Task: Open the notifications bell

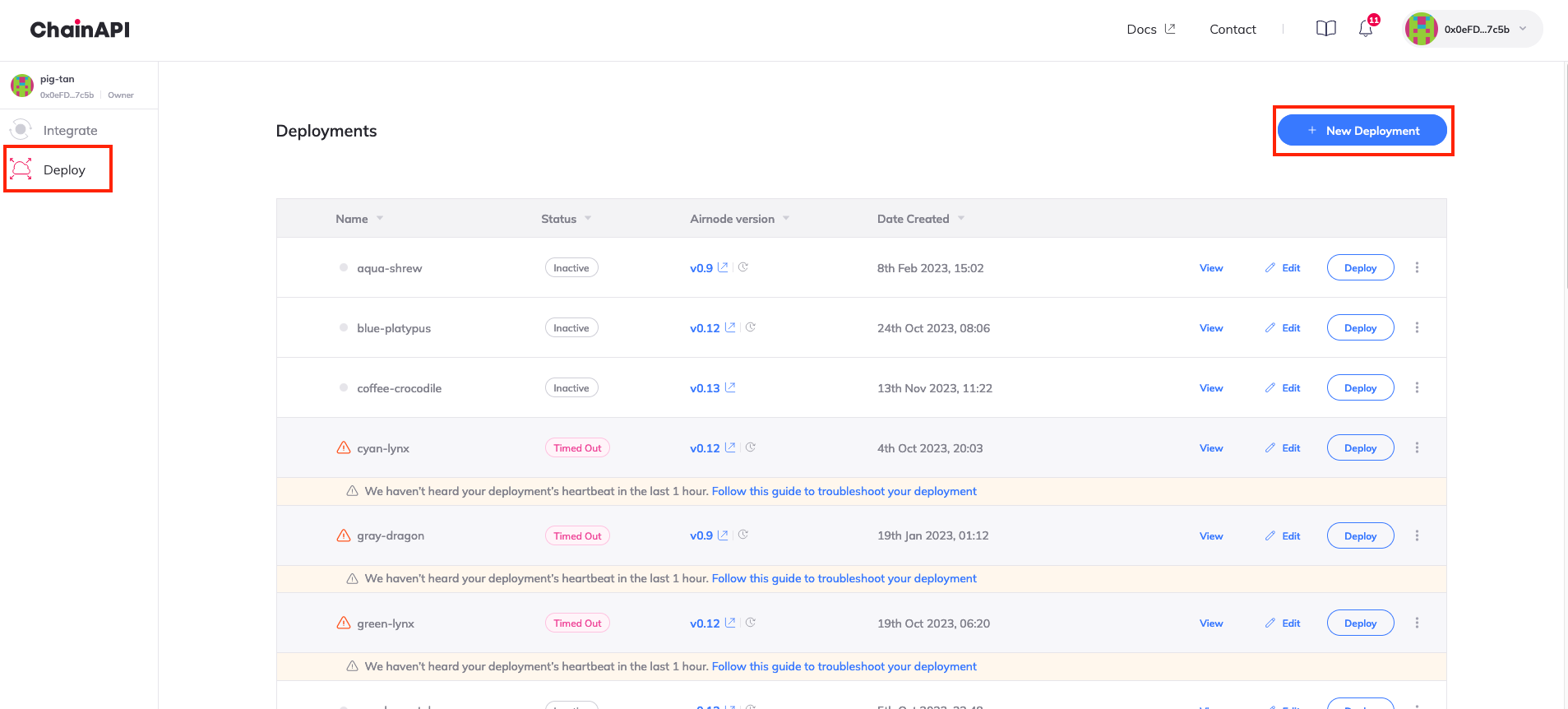Action: point(1366,29)
